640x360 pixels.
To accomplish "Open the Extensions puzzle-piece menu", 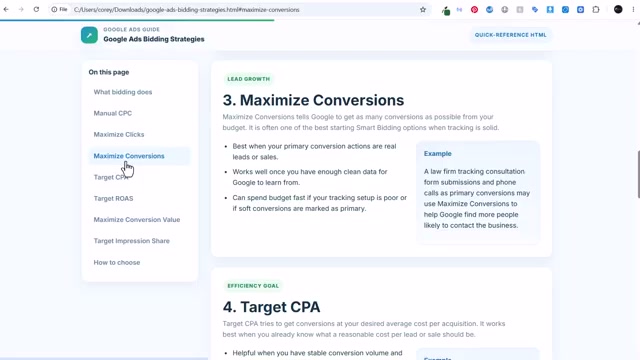I will [x=596, y=9].
